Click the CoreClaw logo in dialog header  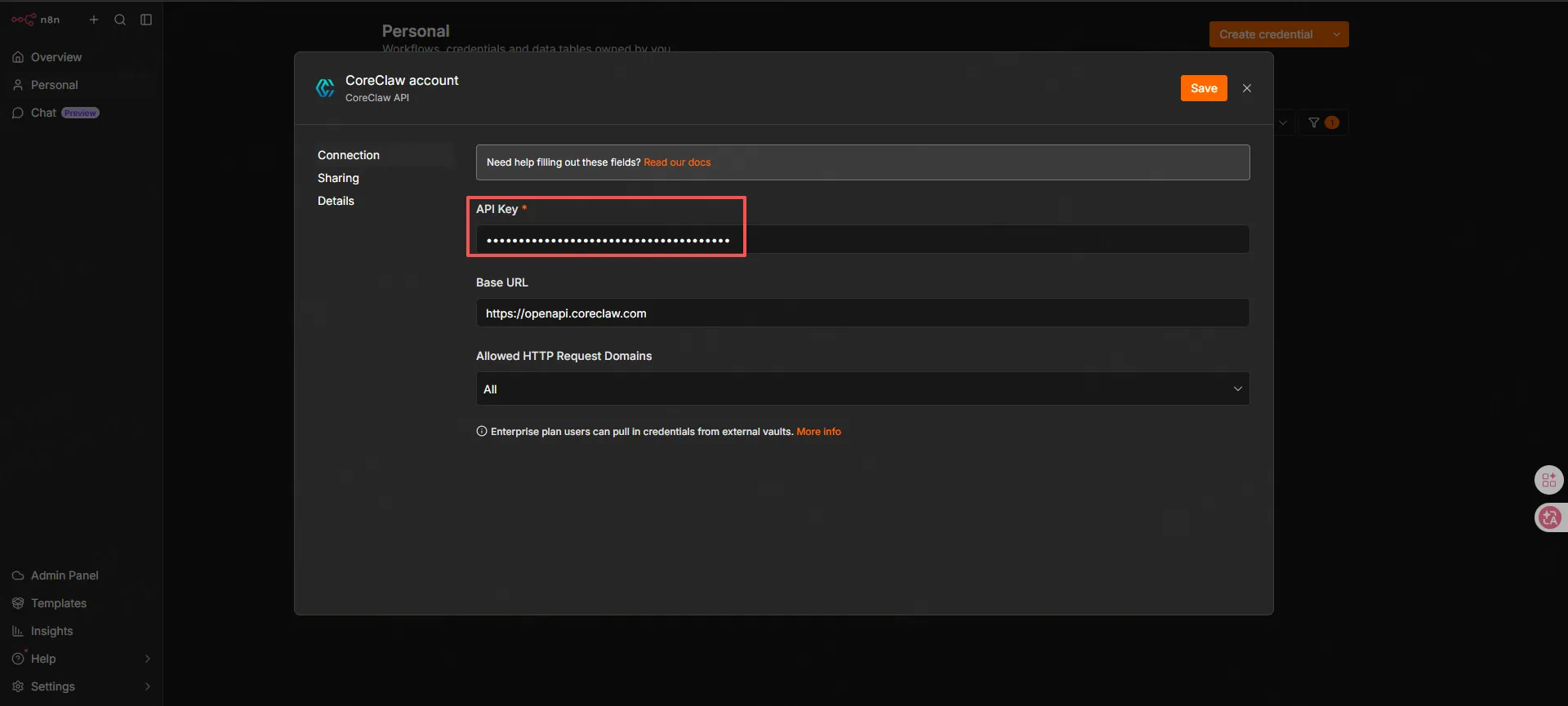click(x=325, y=88)
